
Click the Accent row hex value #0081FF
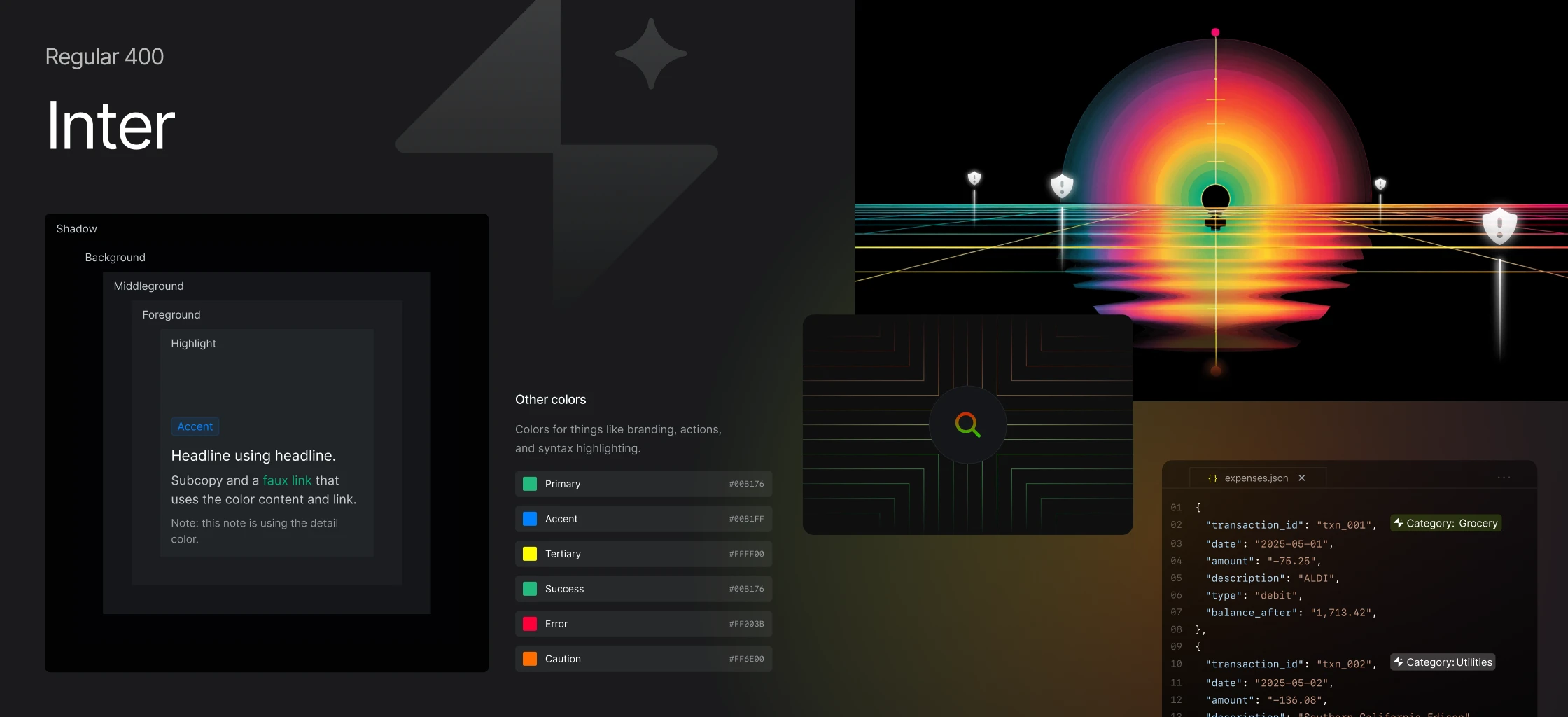pyautogui.click(x=746, y=519)
